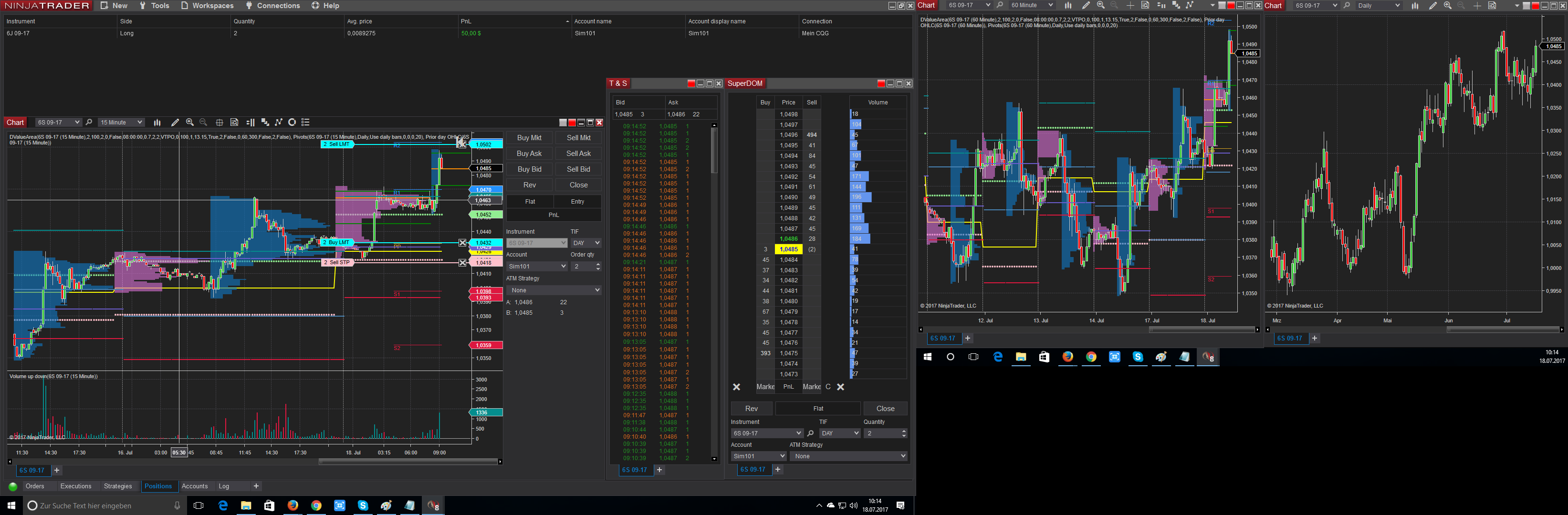Open Firefox from the Windows taskbar
The width and height of the screenshot is (1568, 515).
tap(293, 505)
